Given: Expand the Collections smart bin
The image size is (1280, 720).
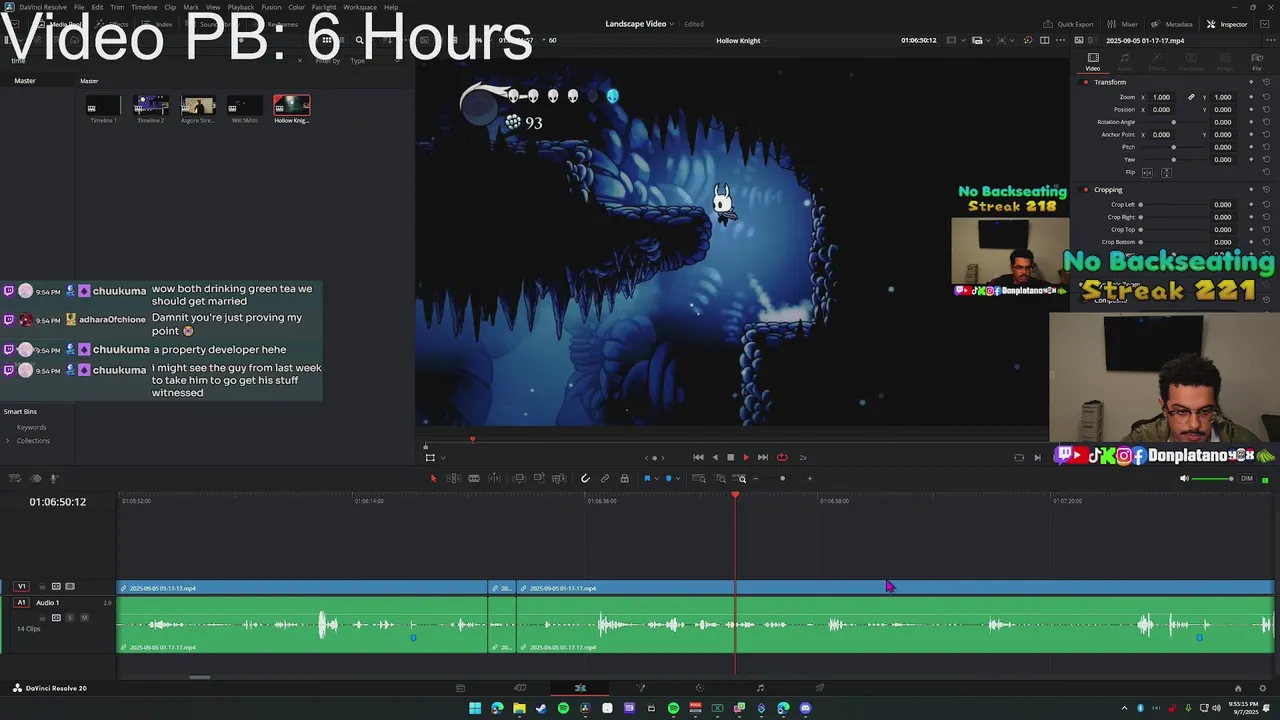Looking at the screenshot, I should point(8,441).
